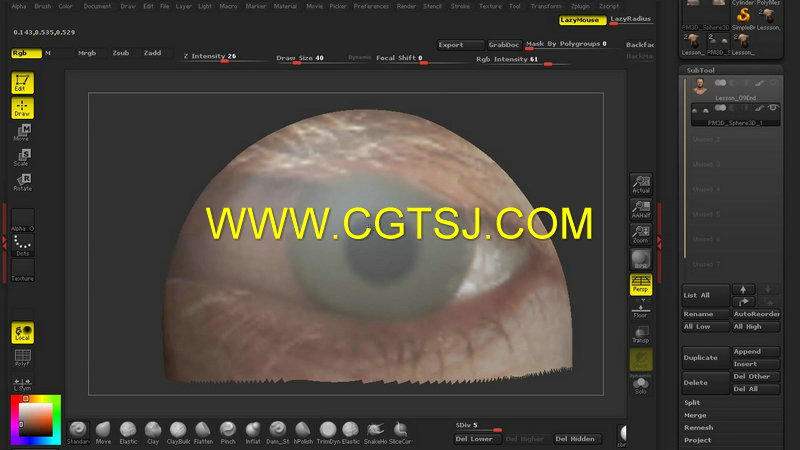This screenshot has height=450, width=800.
Task: Select the Move transform tool
Action: point(22,133)
